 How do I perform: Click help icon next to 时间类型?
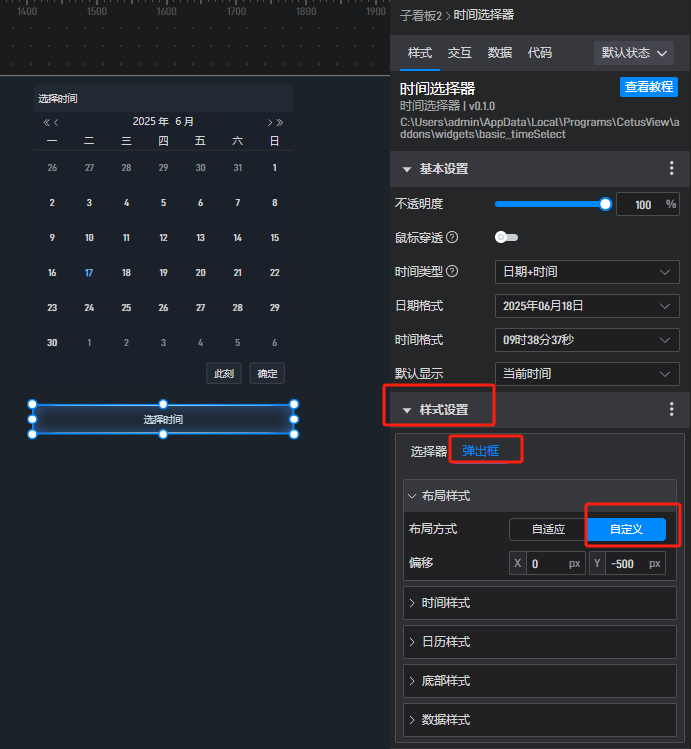tap(452, 271)
